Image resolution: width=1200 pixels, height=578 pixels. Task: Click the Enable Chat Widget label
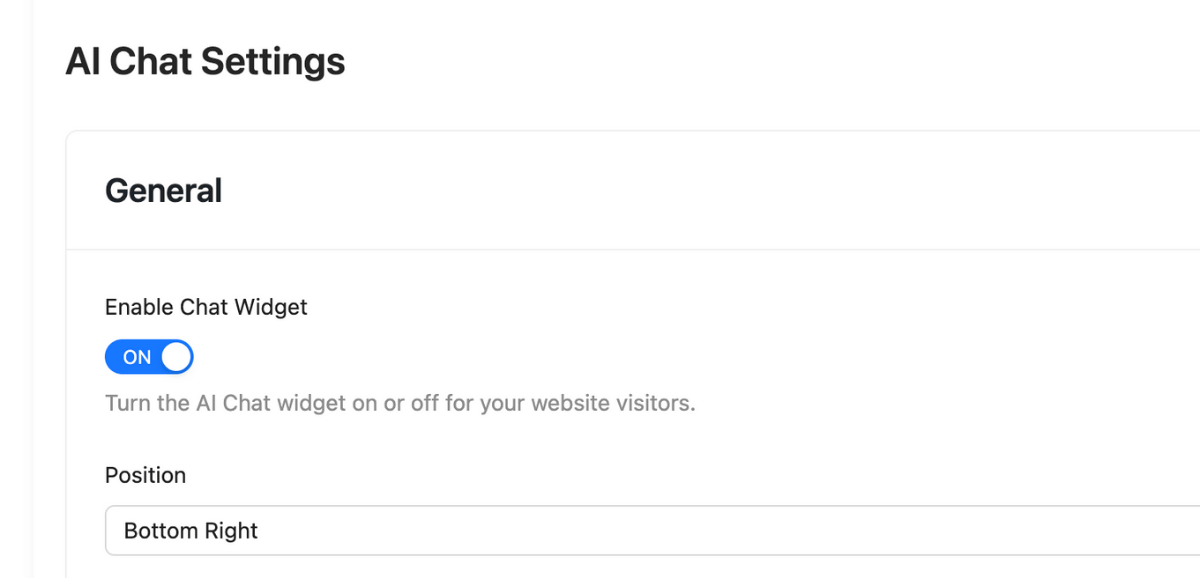(x=206, y=307)
